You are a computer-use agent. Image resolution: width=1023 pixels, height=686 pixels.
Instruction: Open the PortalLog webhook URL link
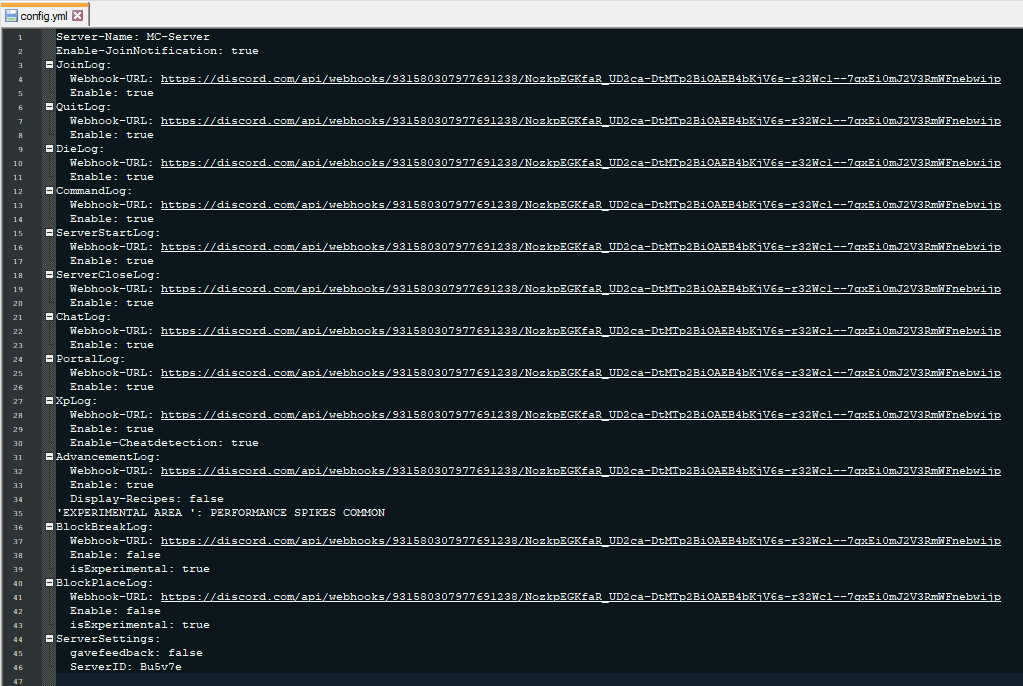point(580,373)
